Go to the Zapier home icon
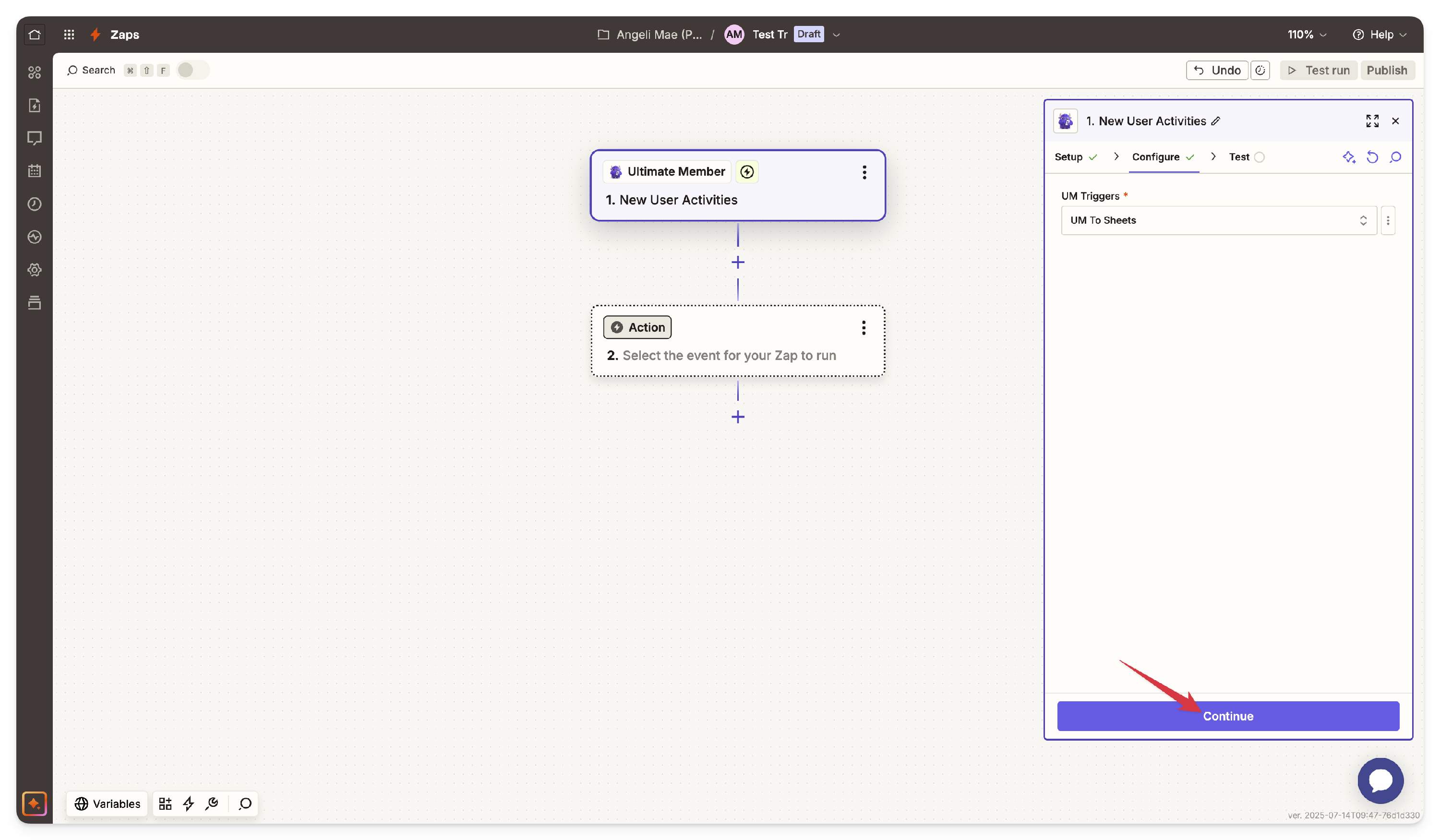The width and height of the screenshot is (1440, 840). 34,34
